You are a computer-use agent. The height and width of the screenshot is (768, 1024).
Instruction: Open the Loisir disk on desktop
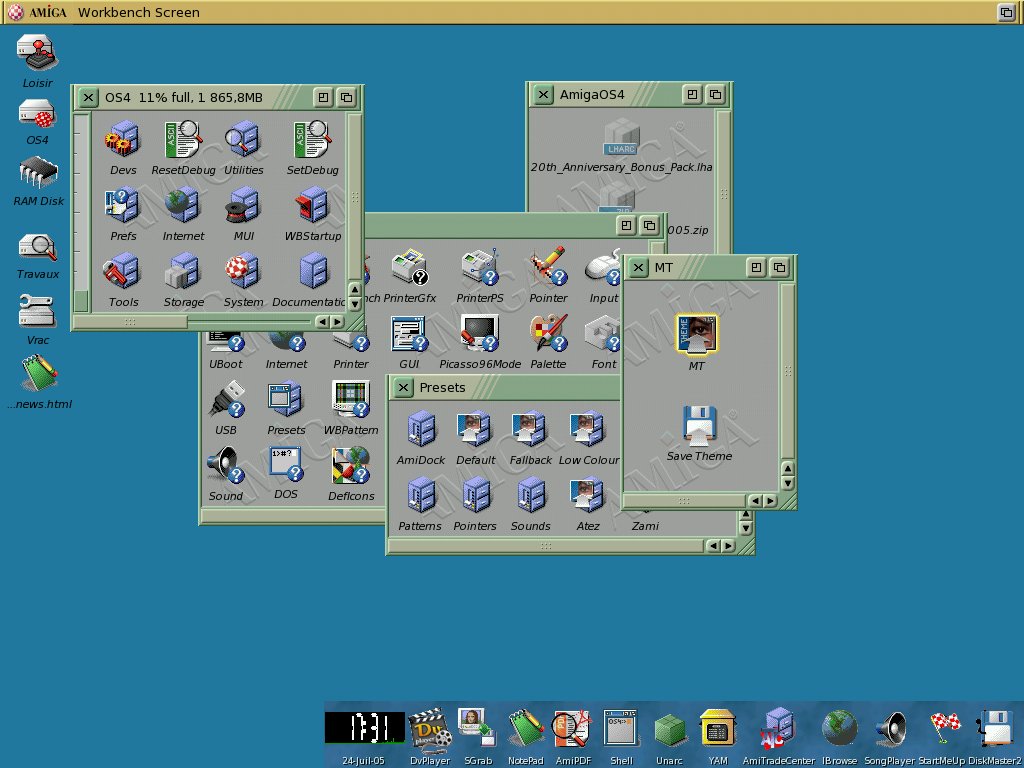38,54
